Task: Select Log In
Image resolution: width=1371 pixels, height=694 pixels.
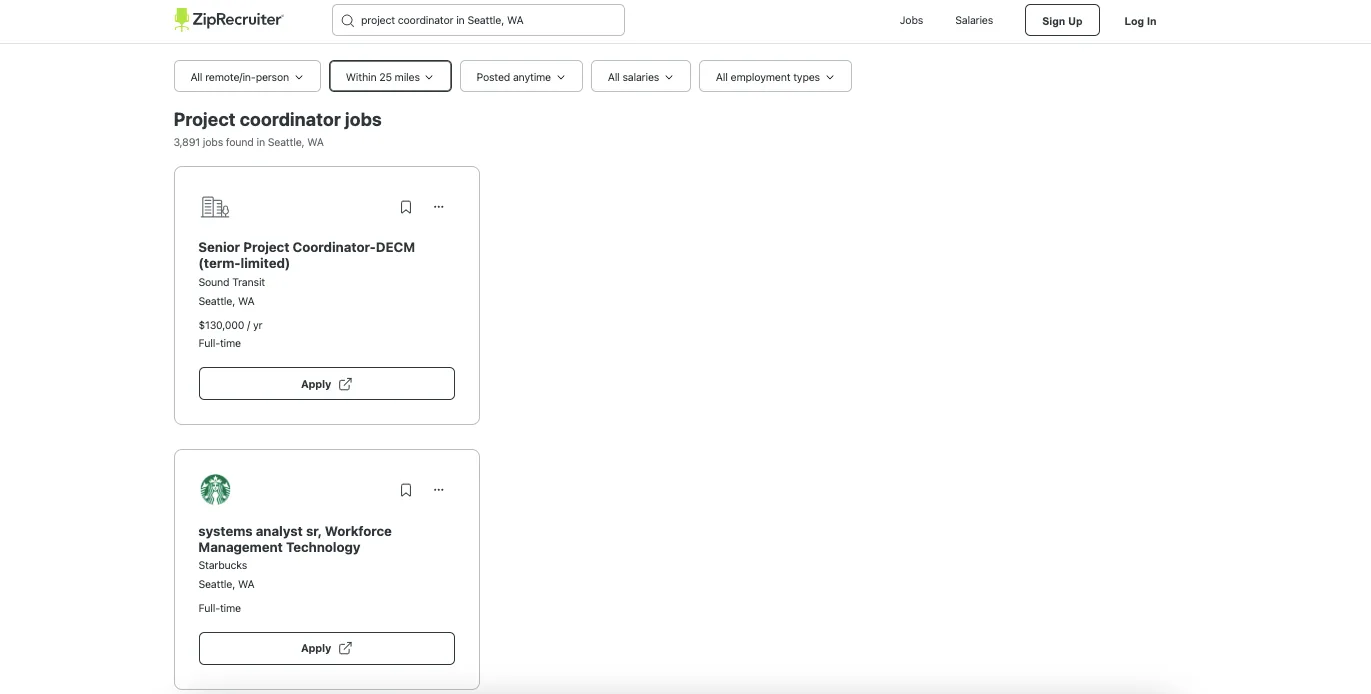Action: tap(1140, 20)
